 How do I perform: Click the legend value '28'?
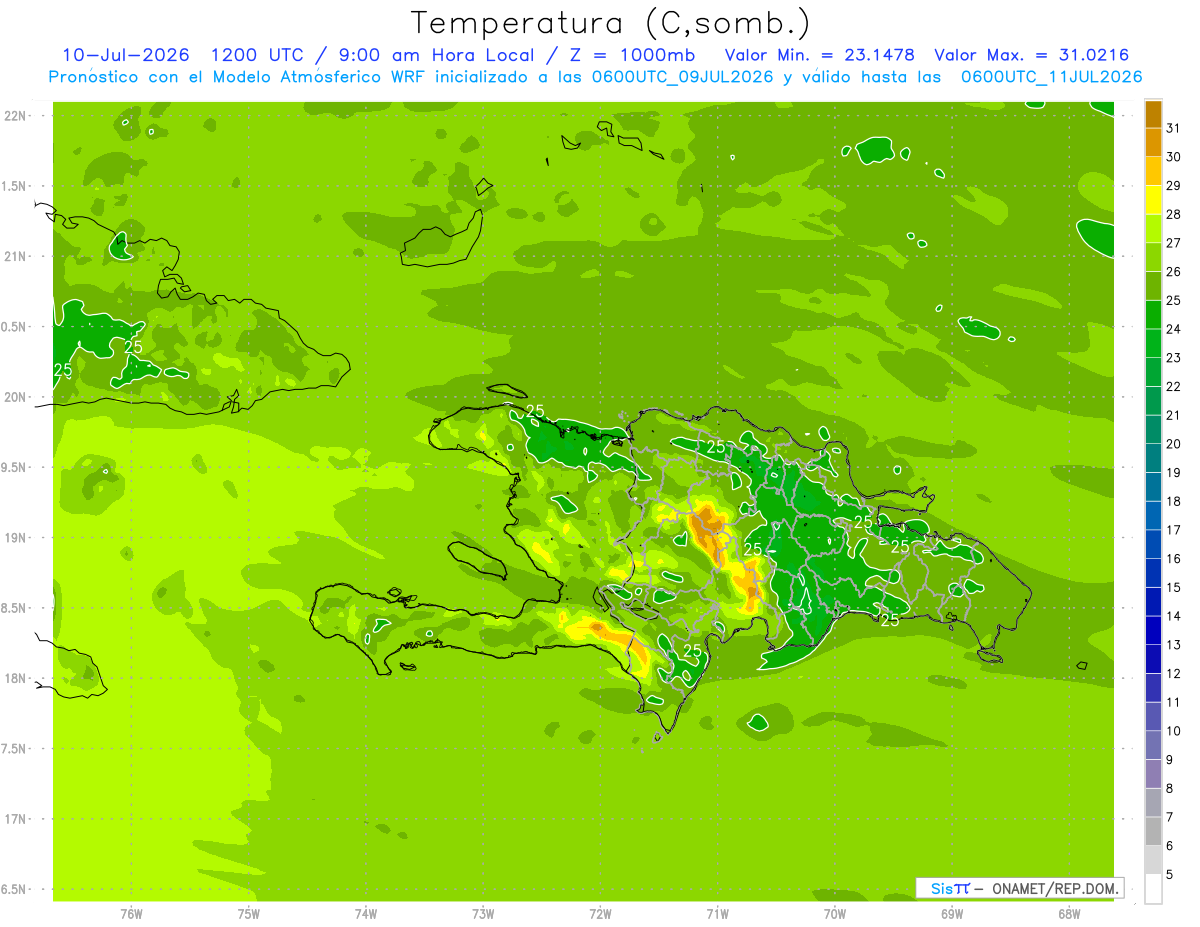click(1173, 214)
